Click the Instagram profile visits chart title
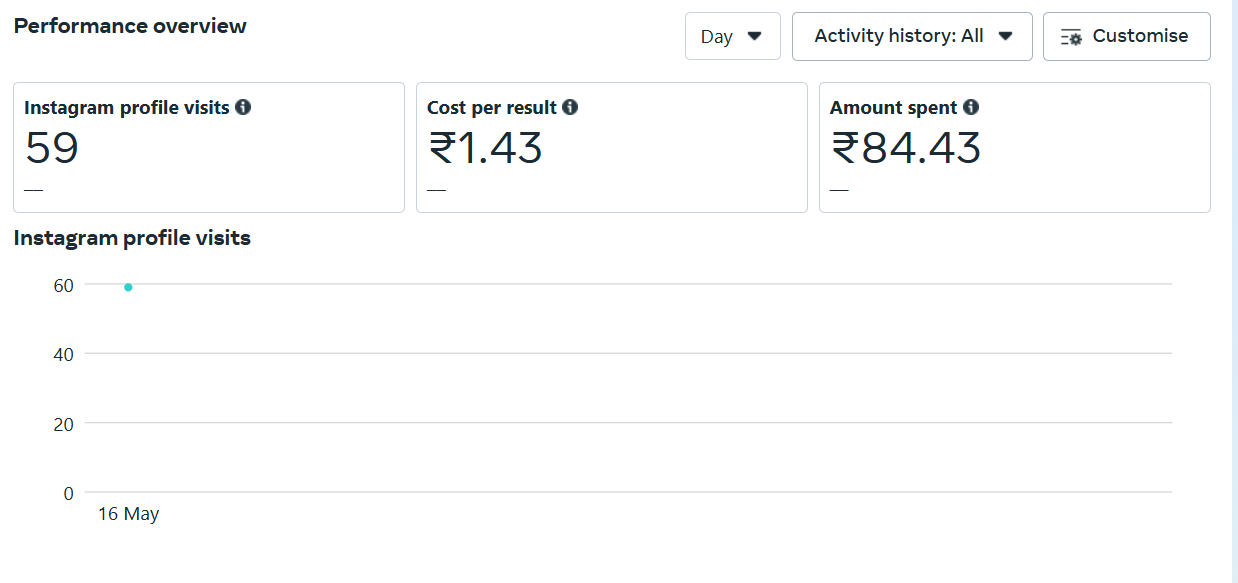The image size is (1238, 583). (x=132, y=238)
